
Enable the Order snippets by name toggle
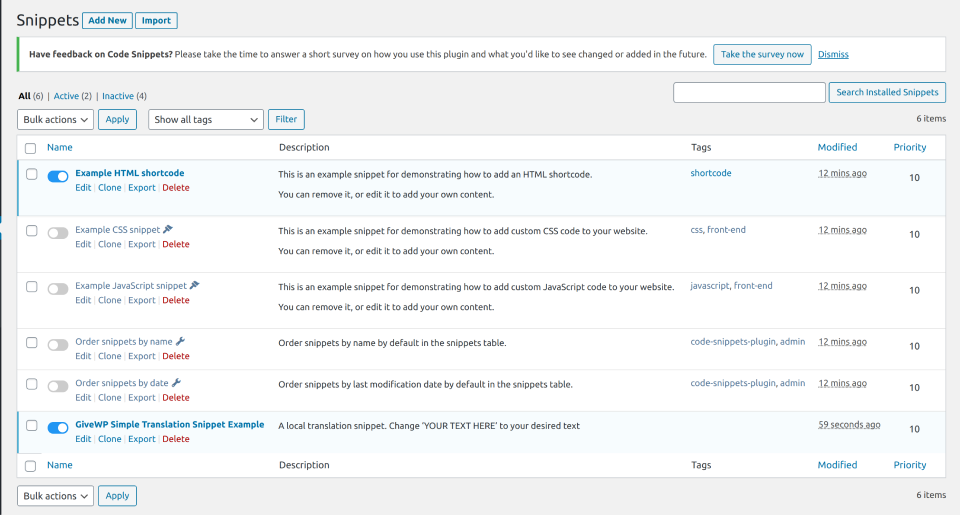pos(58,345)
